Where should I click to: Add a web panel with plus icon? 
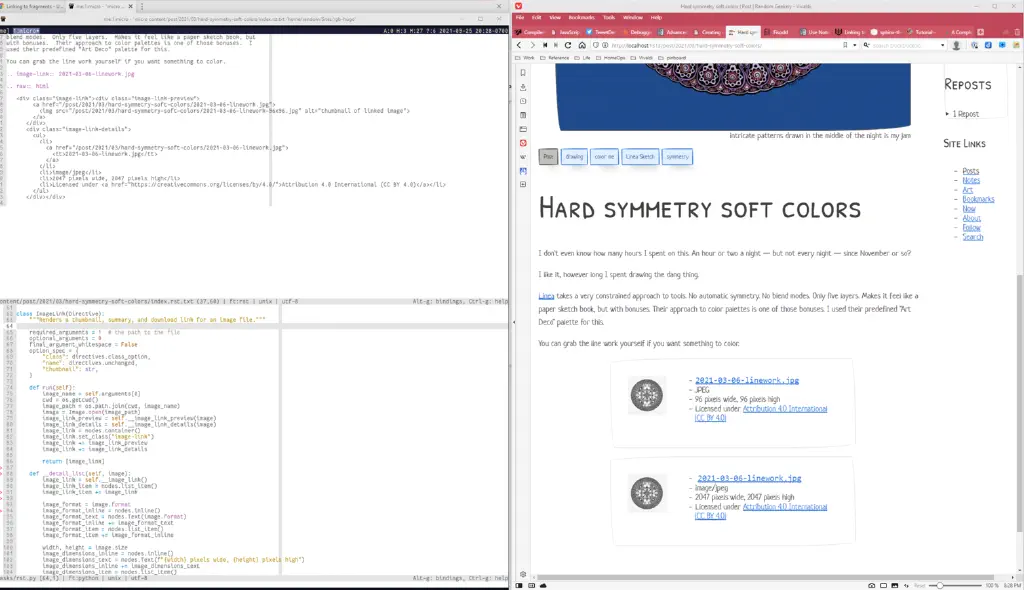522,184
